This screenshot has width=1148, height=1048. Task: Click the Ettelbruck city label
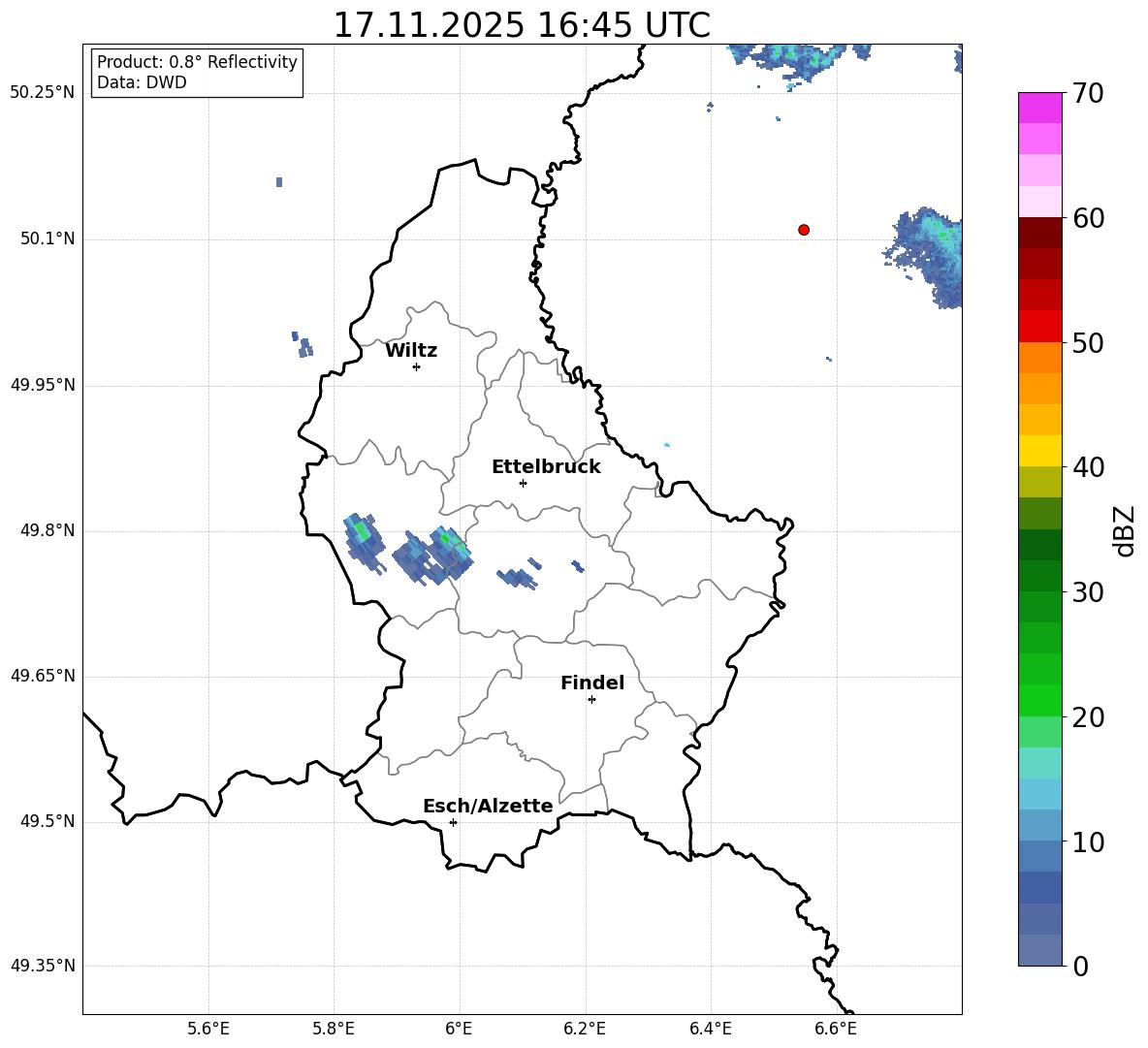pos(546,467)
